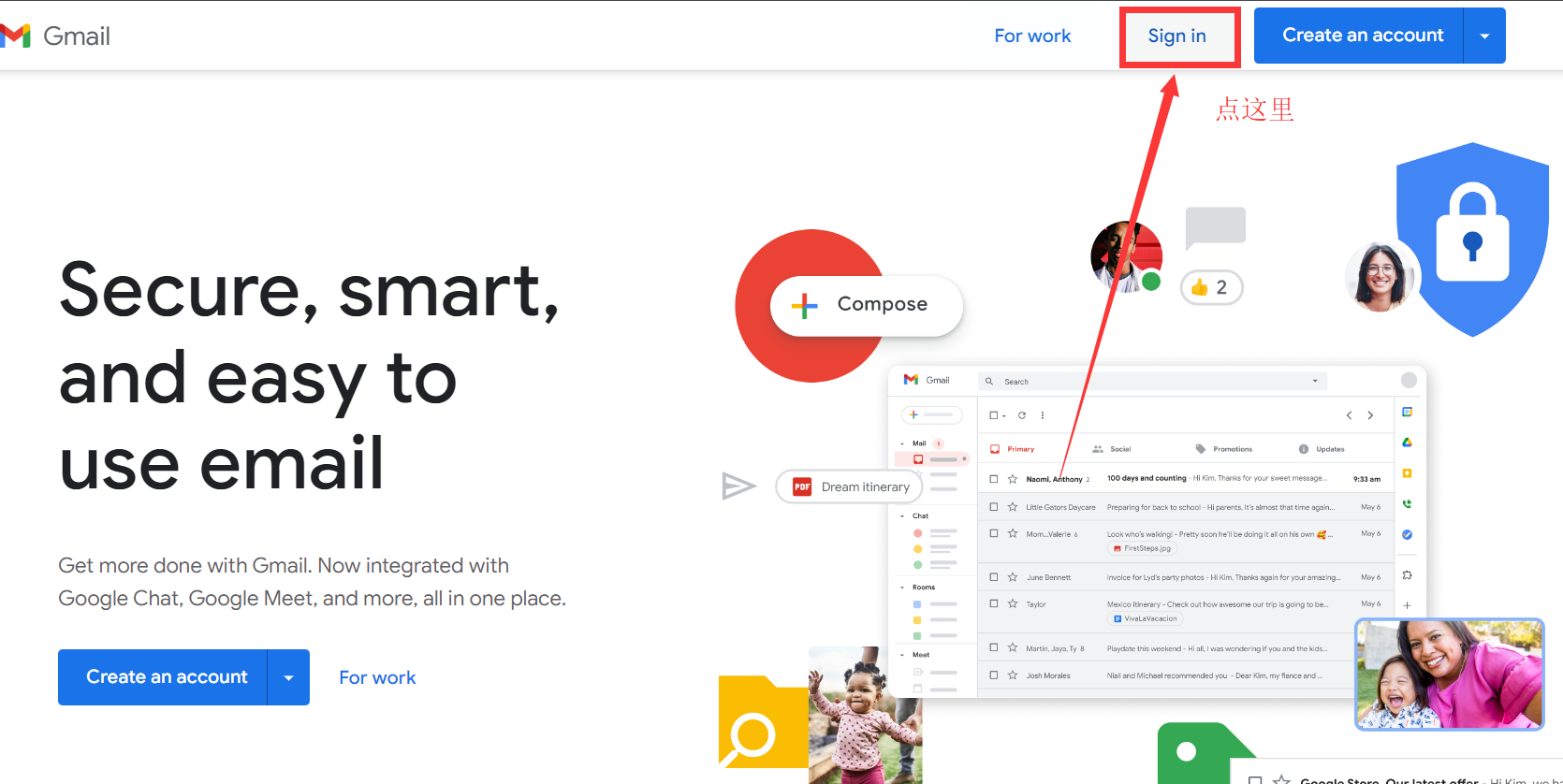This screenshot has width=1563, height=784.
Task: Click the thumbs up reaction bubble
Action: pyautogui.click(x=1211, y=287)
